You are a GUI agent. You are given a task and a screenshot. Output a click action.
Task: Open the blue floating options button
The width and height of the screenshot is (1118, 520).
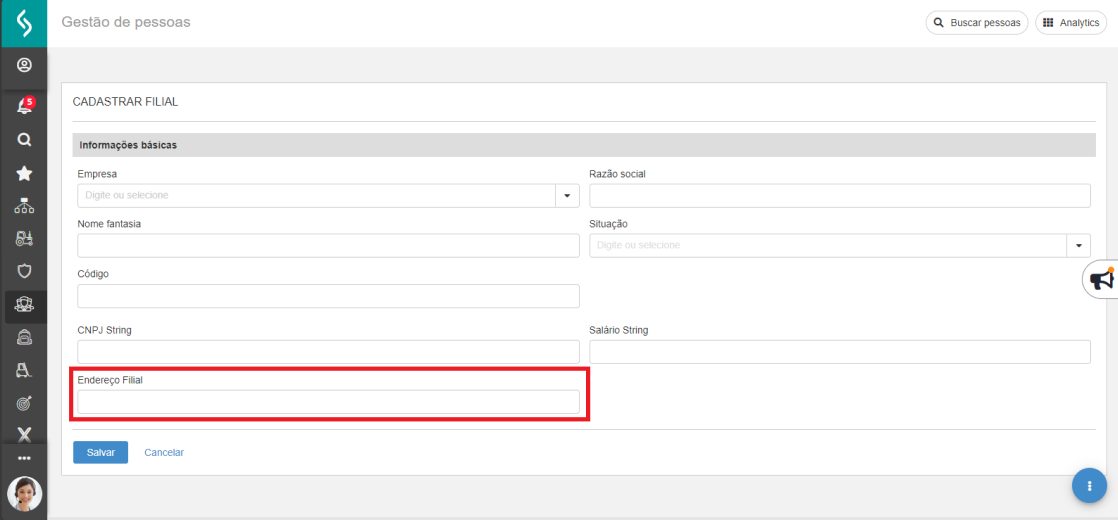tap(1089, 485)
